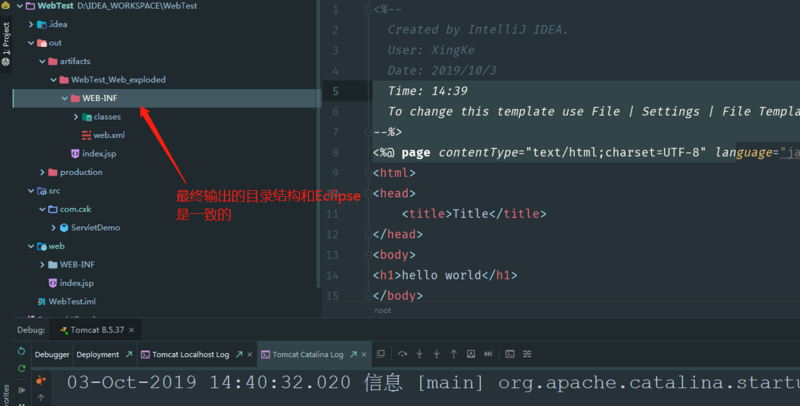Click the 'root' breadcrumb below the editor
Screen dimensions: 800x406
pyautogui.click(x=383, y=310)
